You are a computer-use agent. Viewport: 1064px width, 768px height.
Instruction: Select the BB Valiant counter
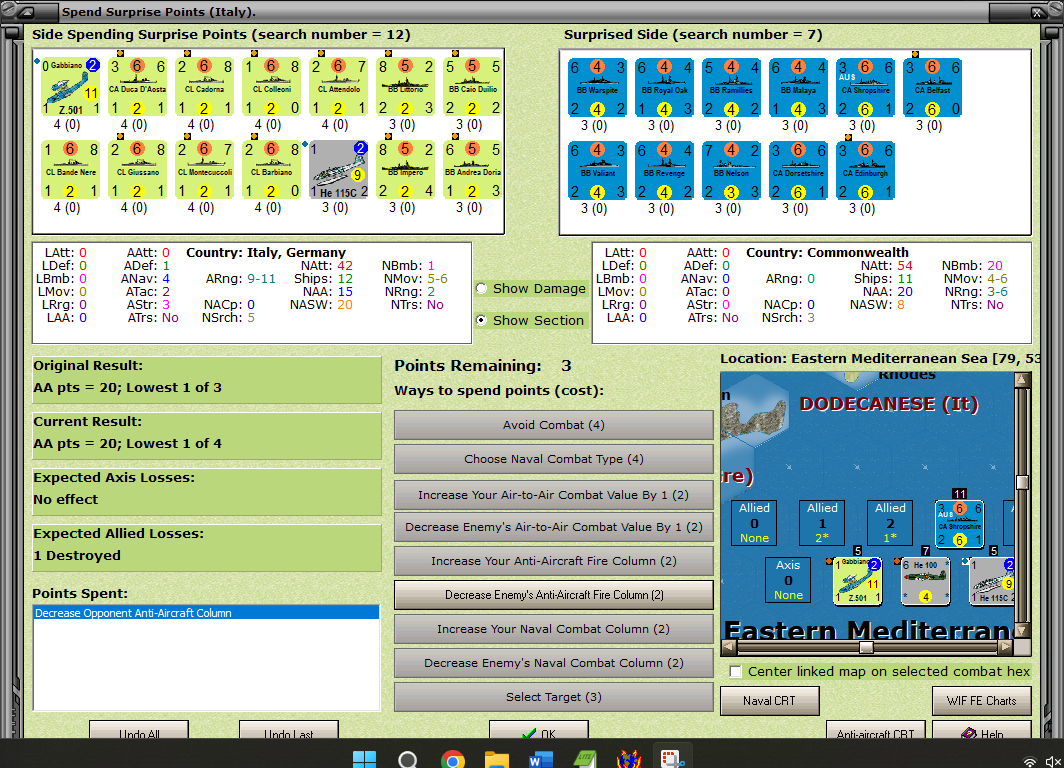[597, 171]
